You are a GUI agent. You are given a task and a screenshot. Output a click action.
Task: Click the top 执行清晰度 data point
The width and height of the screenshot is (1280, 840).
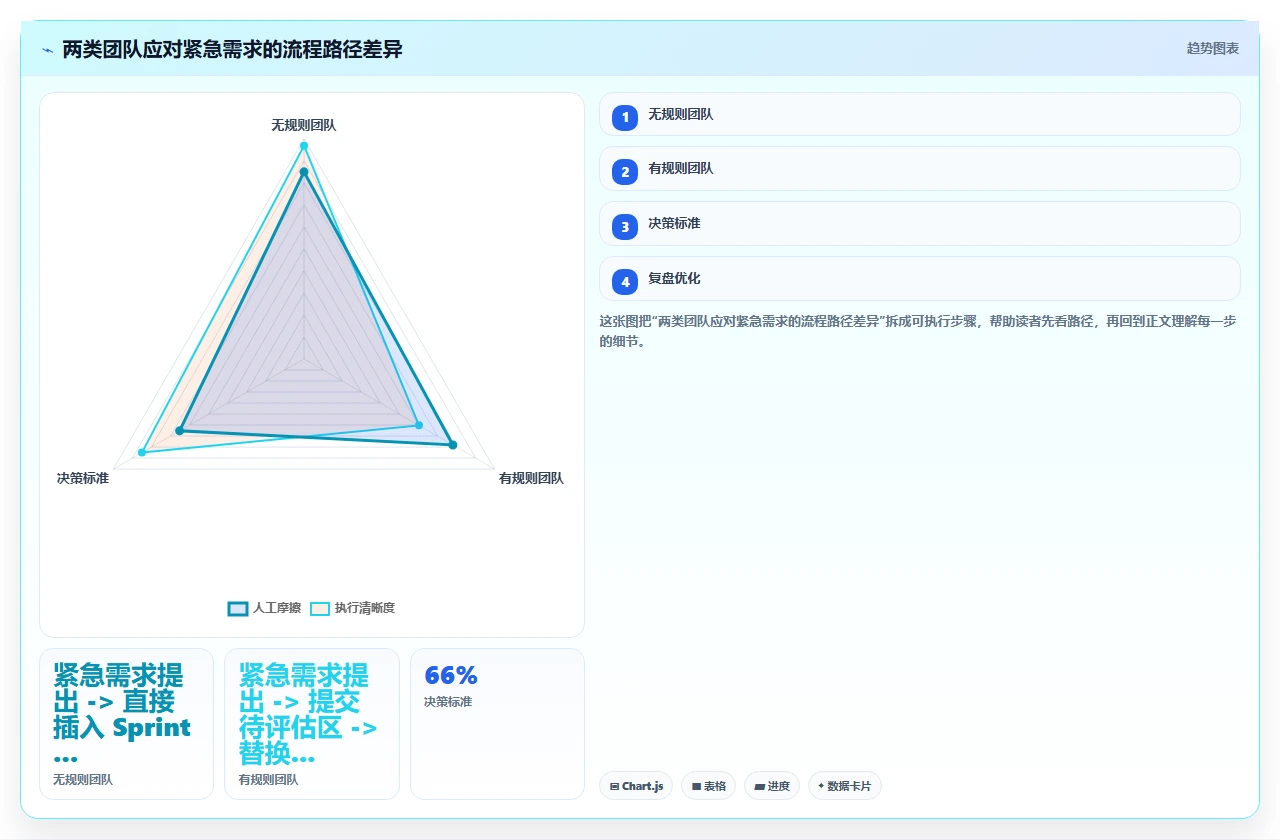click(x=304, y=146)
